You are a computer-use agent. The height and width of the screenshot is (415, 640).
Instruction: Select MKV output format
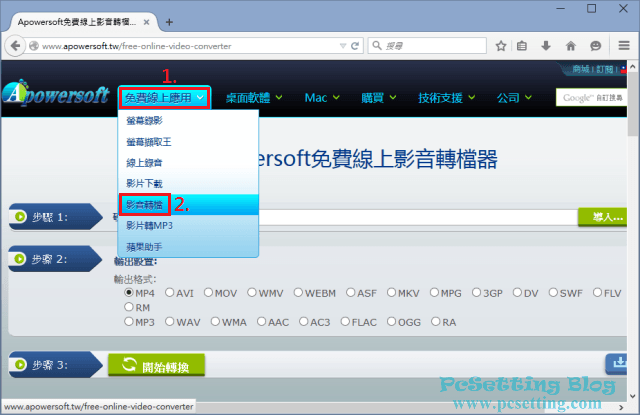(391, 293)
